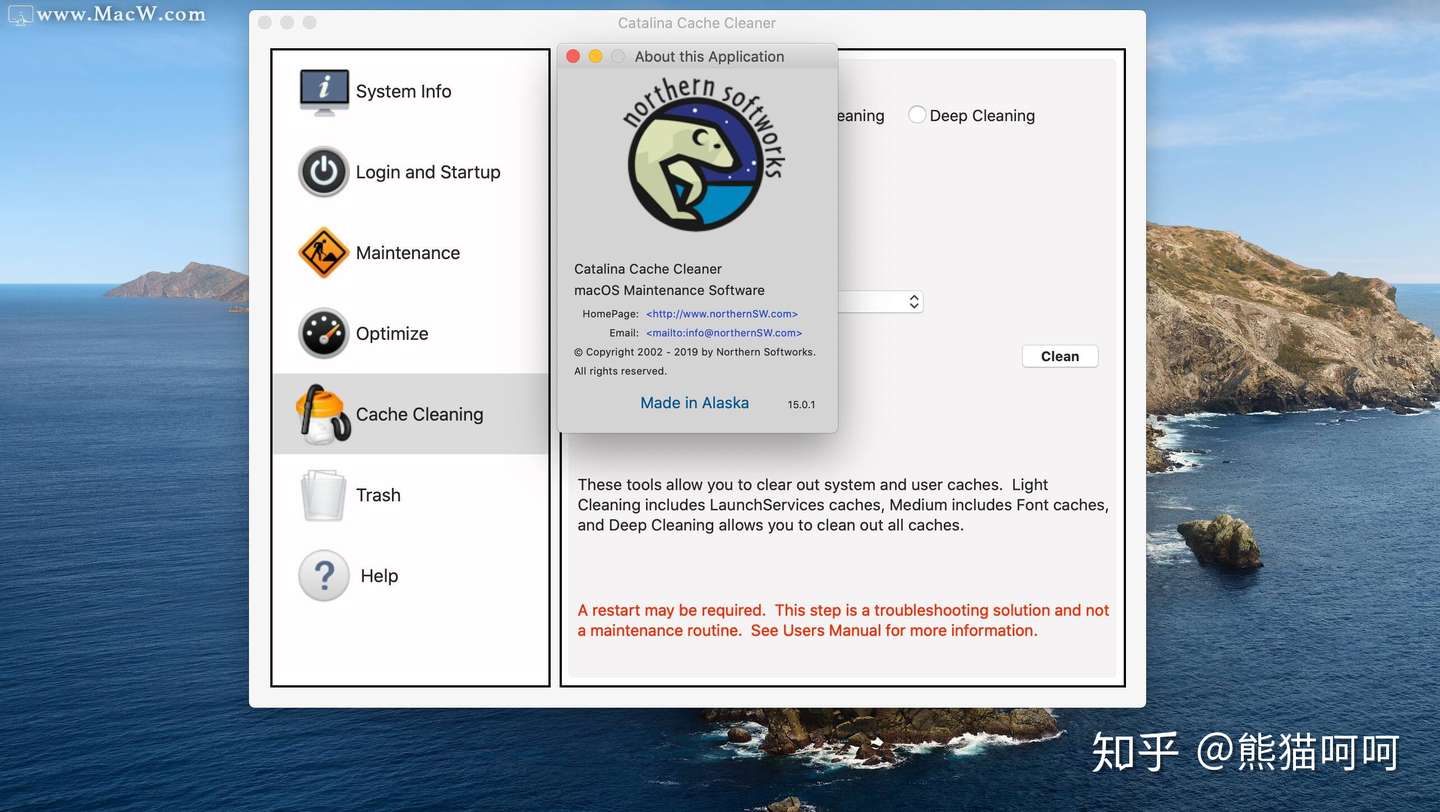
Task: Minimize the About this Application window
Action: [x=596, y=56]
